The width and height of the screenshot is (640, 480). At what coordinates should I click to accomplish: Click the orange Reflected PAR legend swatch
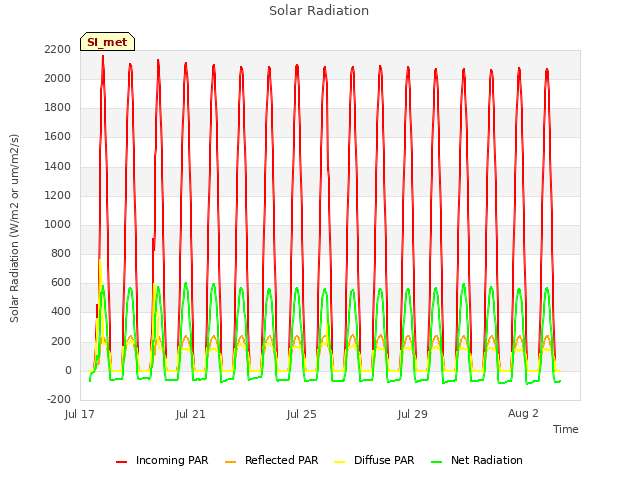[x=231, y=462]
